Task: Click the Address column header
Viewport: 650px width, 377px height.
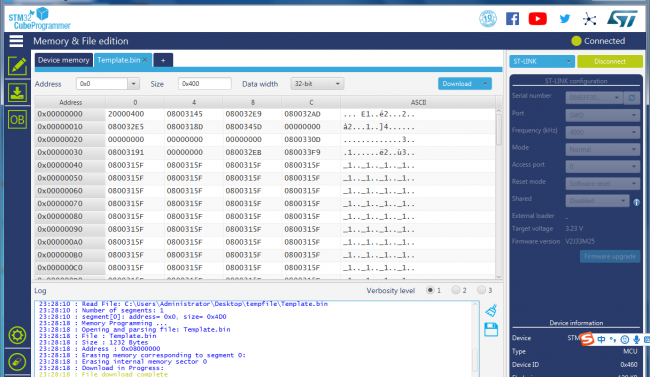Action: click(70, 102)
